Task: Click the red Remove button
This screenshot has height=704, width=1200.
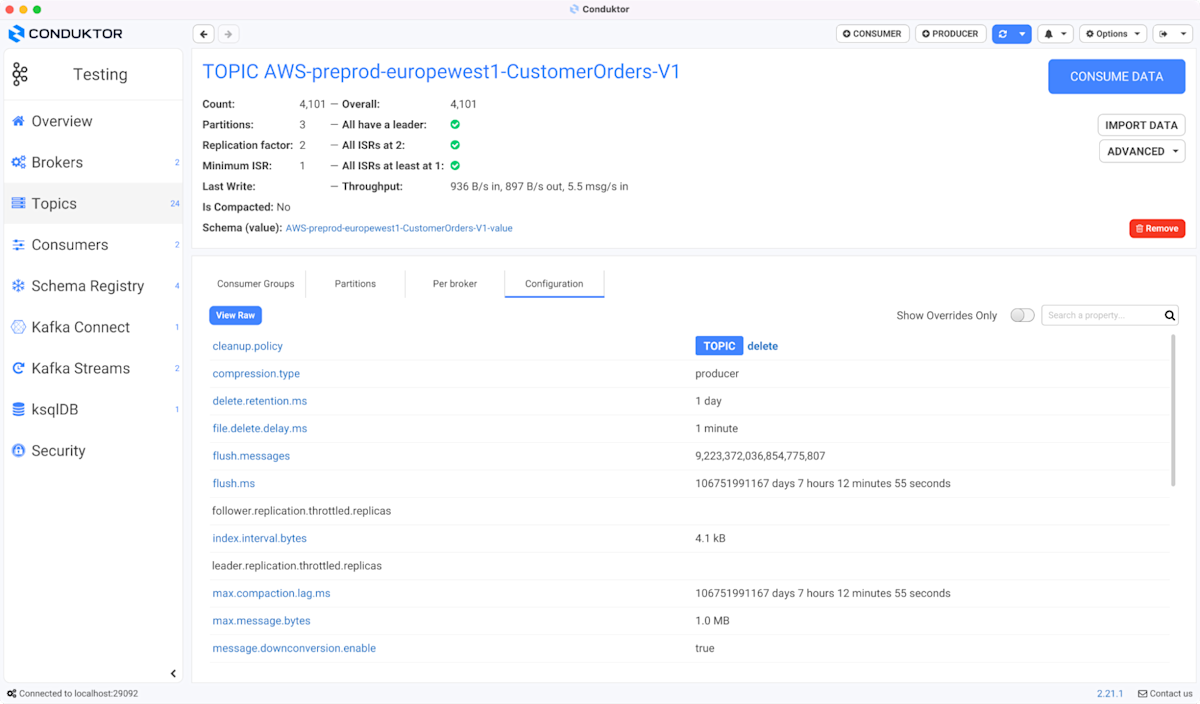Action: coord(1157,228)
